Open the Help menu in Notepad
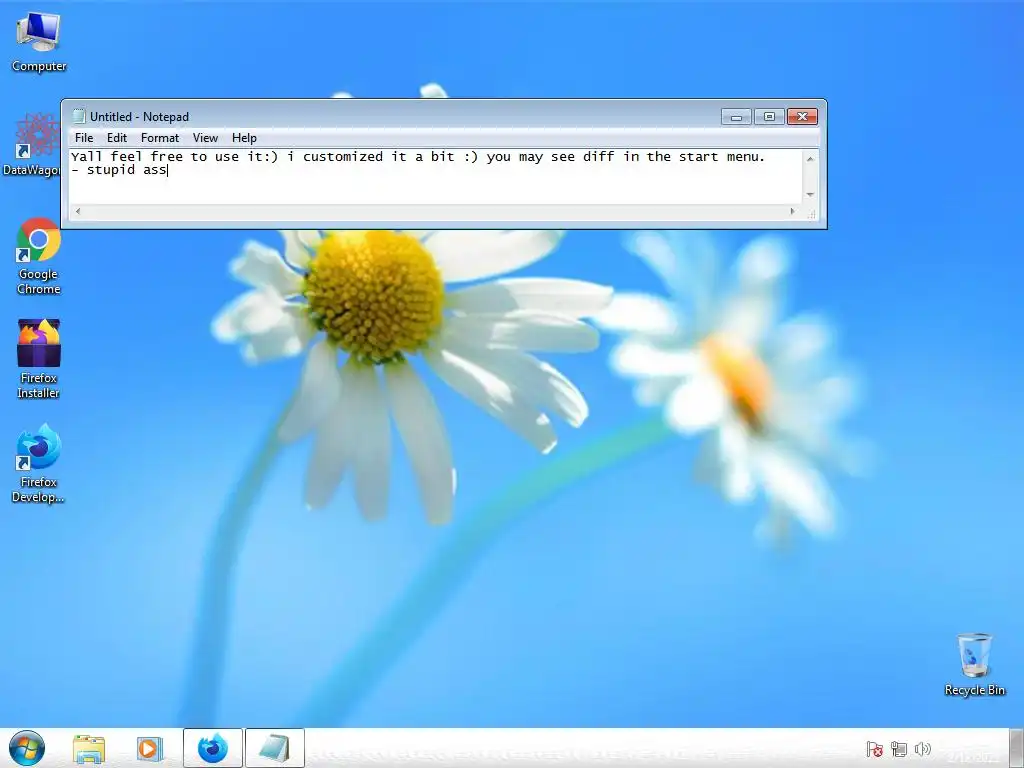1024x768 pixels. point(244,138)
